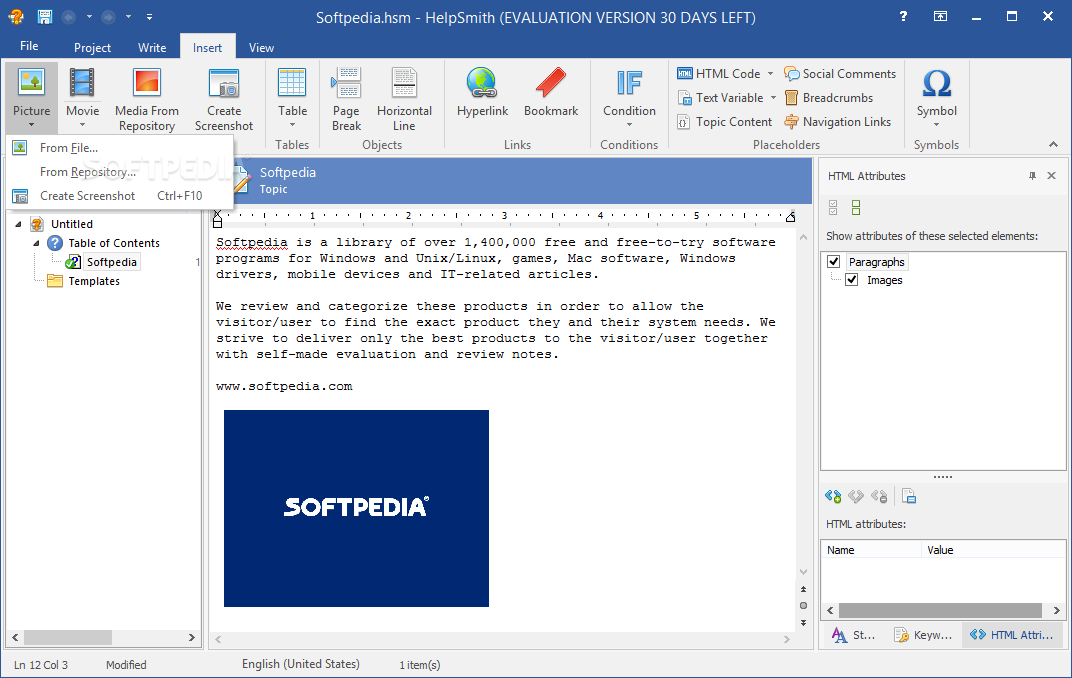Switch to the View tab
This screenshot has height=678, width=1072.
pos(261,47)
